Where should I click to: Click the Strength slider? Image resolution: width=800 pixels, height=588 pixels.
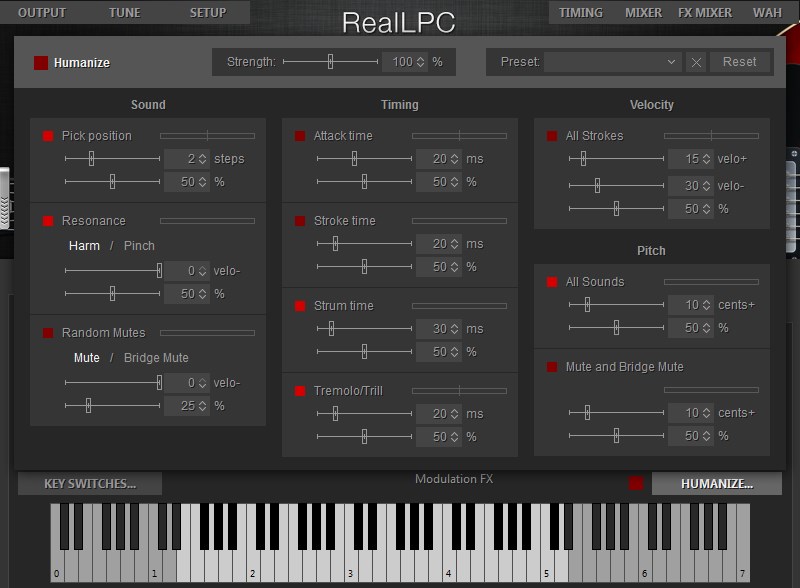(331, 62)
